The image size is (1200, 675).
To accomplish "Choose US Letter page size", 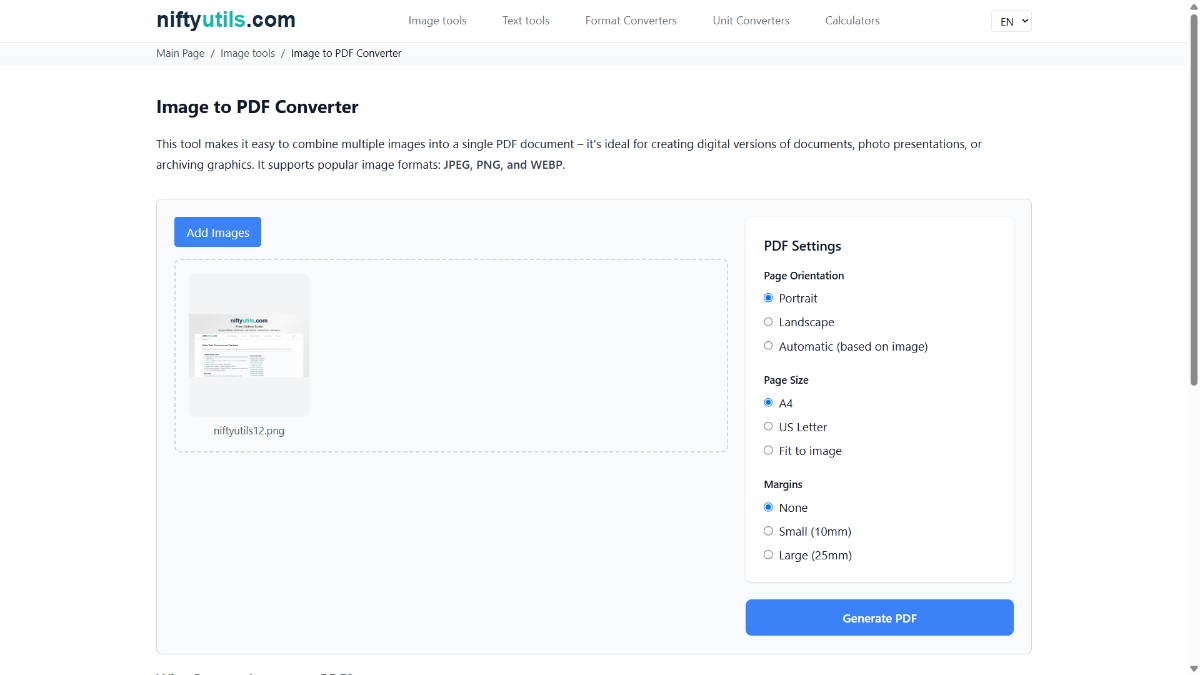I will click(769, 427).
